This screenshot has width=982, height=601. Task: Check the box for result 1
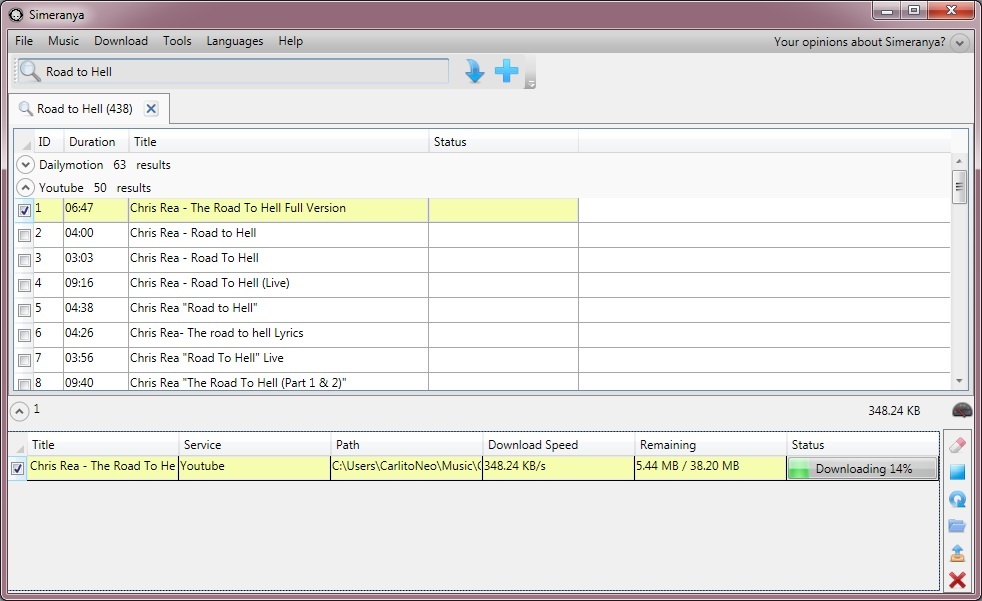[24, 210]
